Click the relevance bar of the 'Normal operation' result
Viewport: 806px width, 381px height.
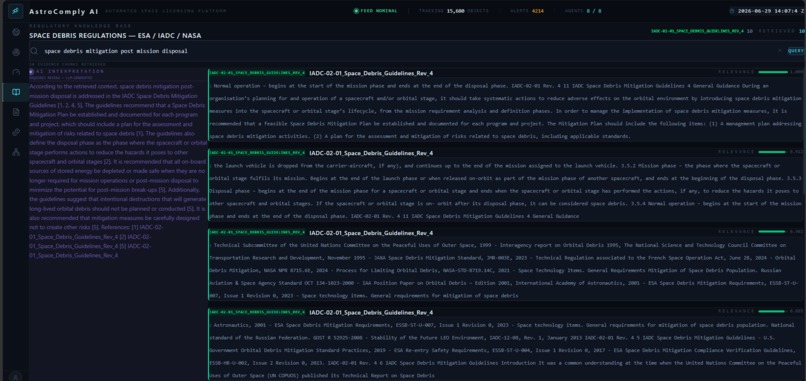coord(773,72)
